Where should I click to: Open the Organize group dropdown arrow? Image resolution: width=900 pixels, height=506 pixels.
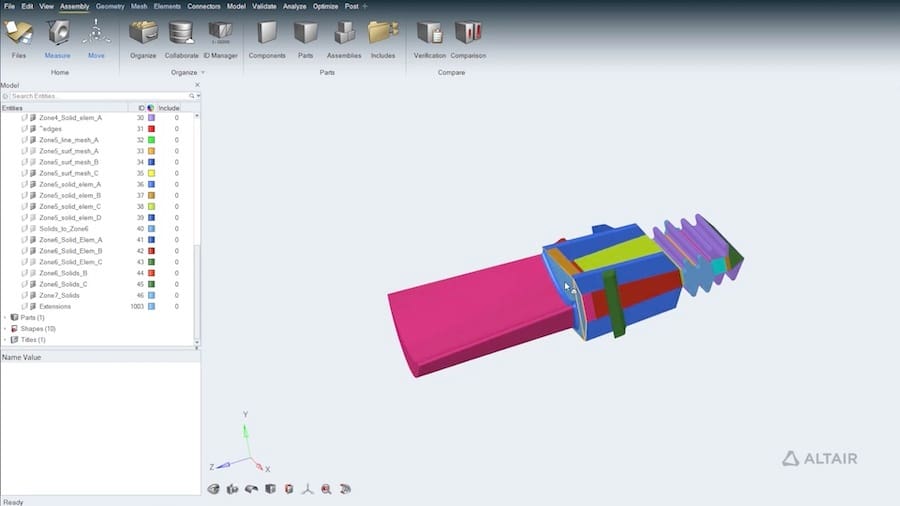(203, 72)
